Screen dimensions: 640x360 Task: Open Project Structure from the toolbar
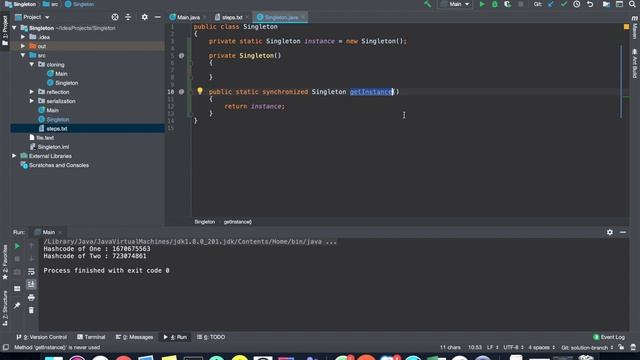click(606, 4)
